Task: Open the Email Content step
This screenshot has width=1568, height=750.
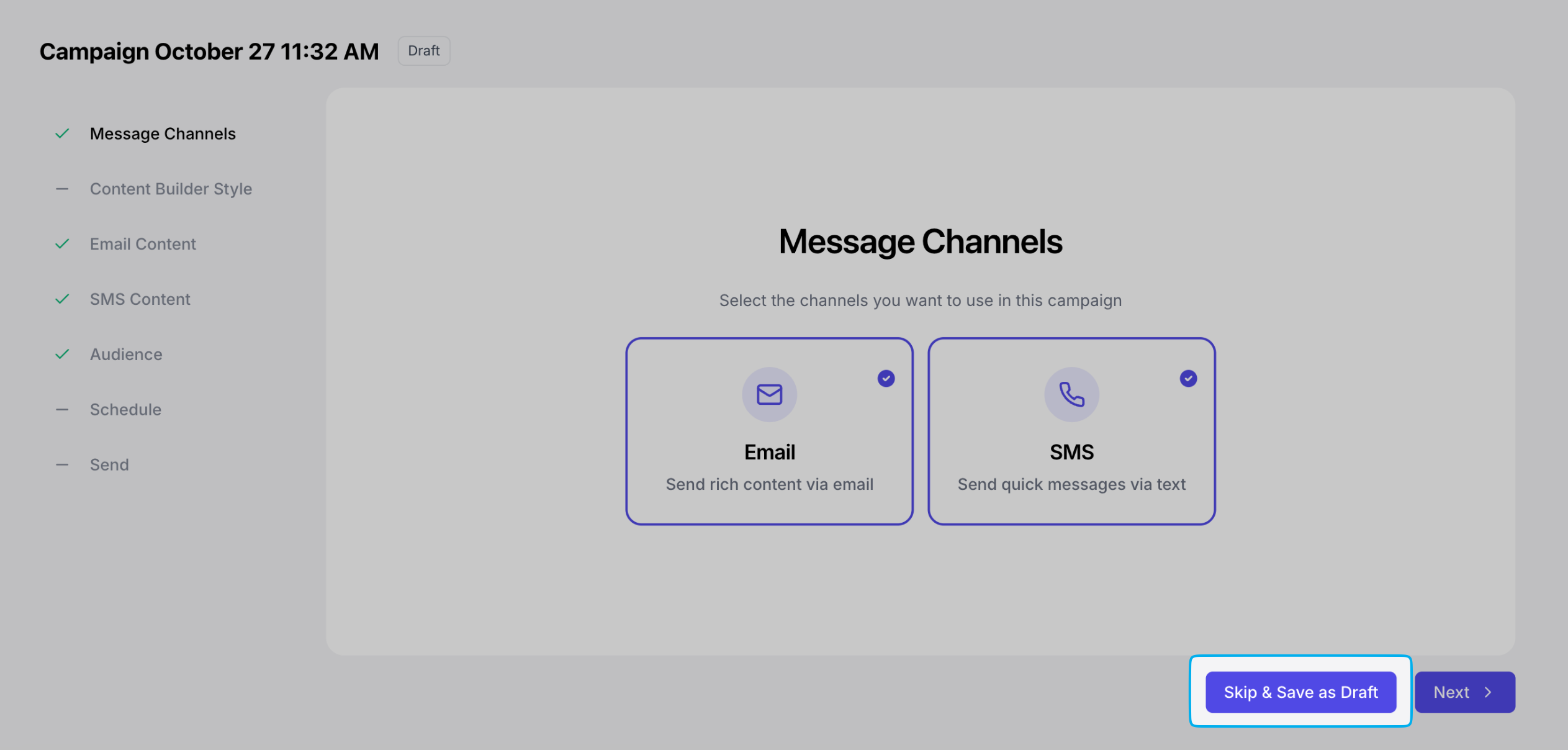Action: [143, 244]
